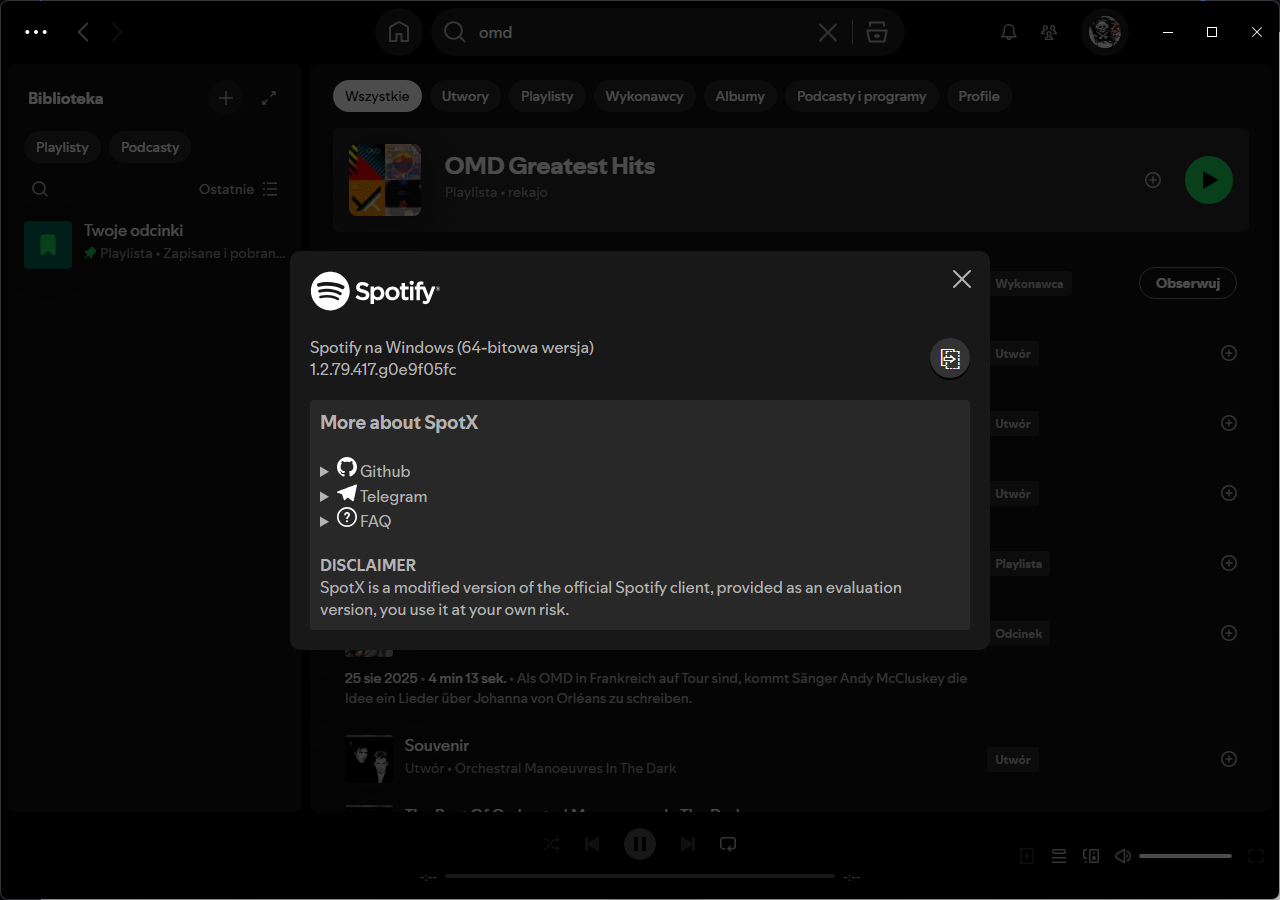Focus the search field containing "omd"

pos(640,32)
